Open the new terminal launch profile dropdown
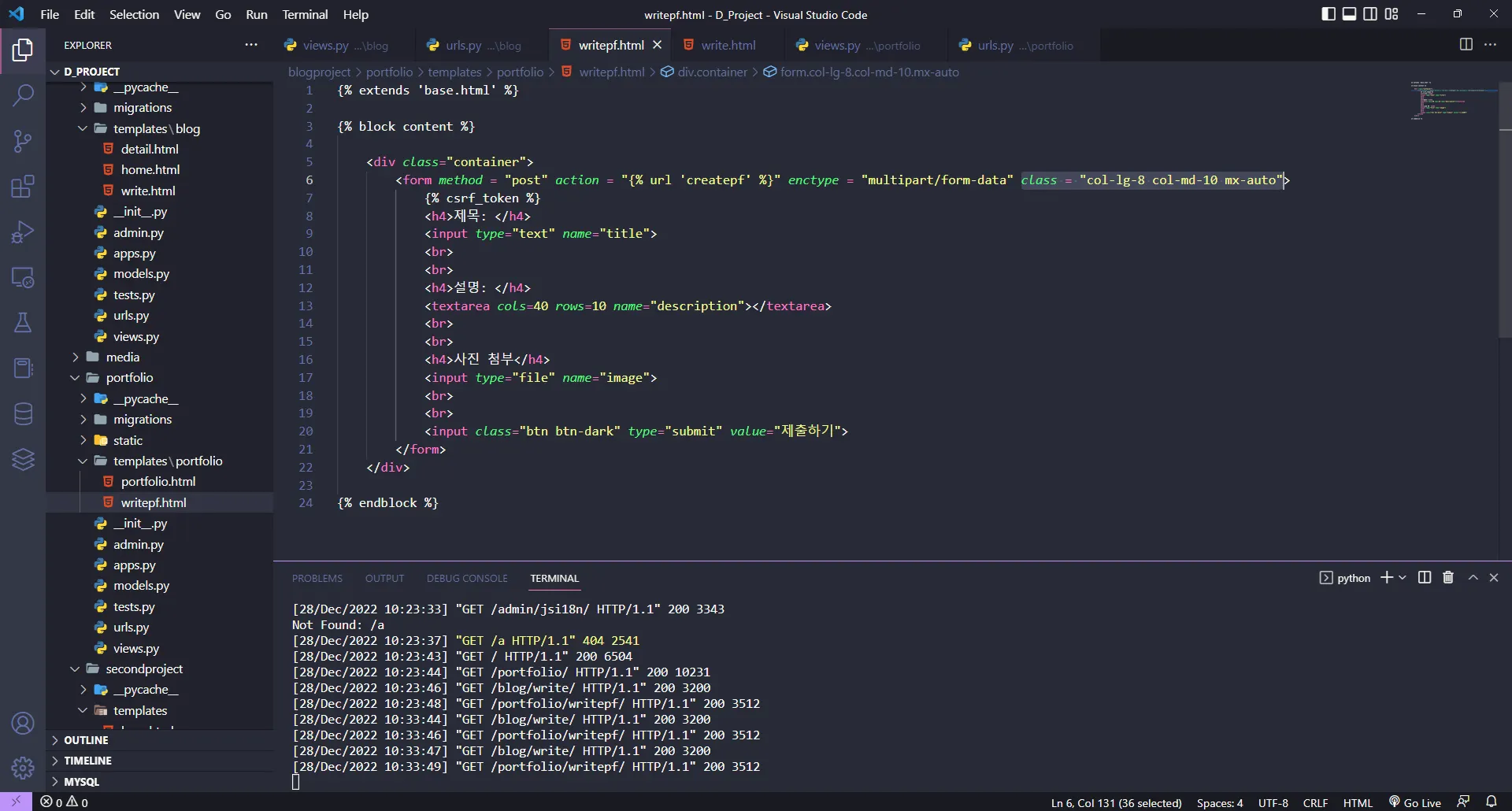This screenshot has width=1512, height=811. 1402,578
